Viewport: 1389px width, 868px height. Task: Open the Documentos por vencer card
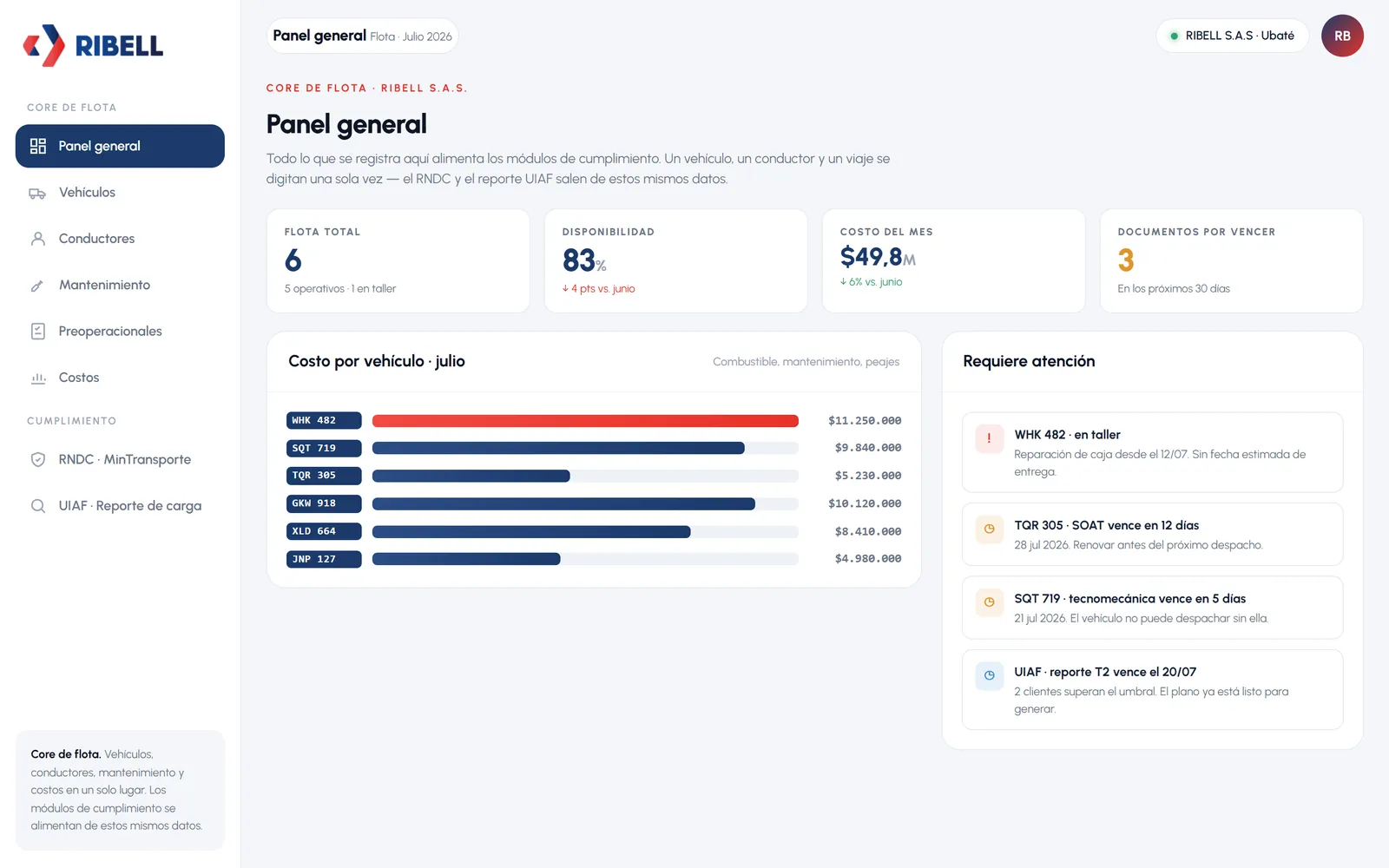coord(1232,260)
